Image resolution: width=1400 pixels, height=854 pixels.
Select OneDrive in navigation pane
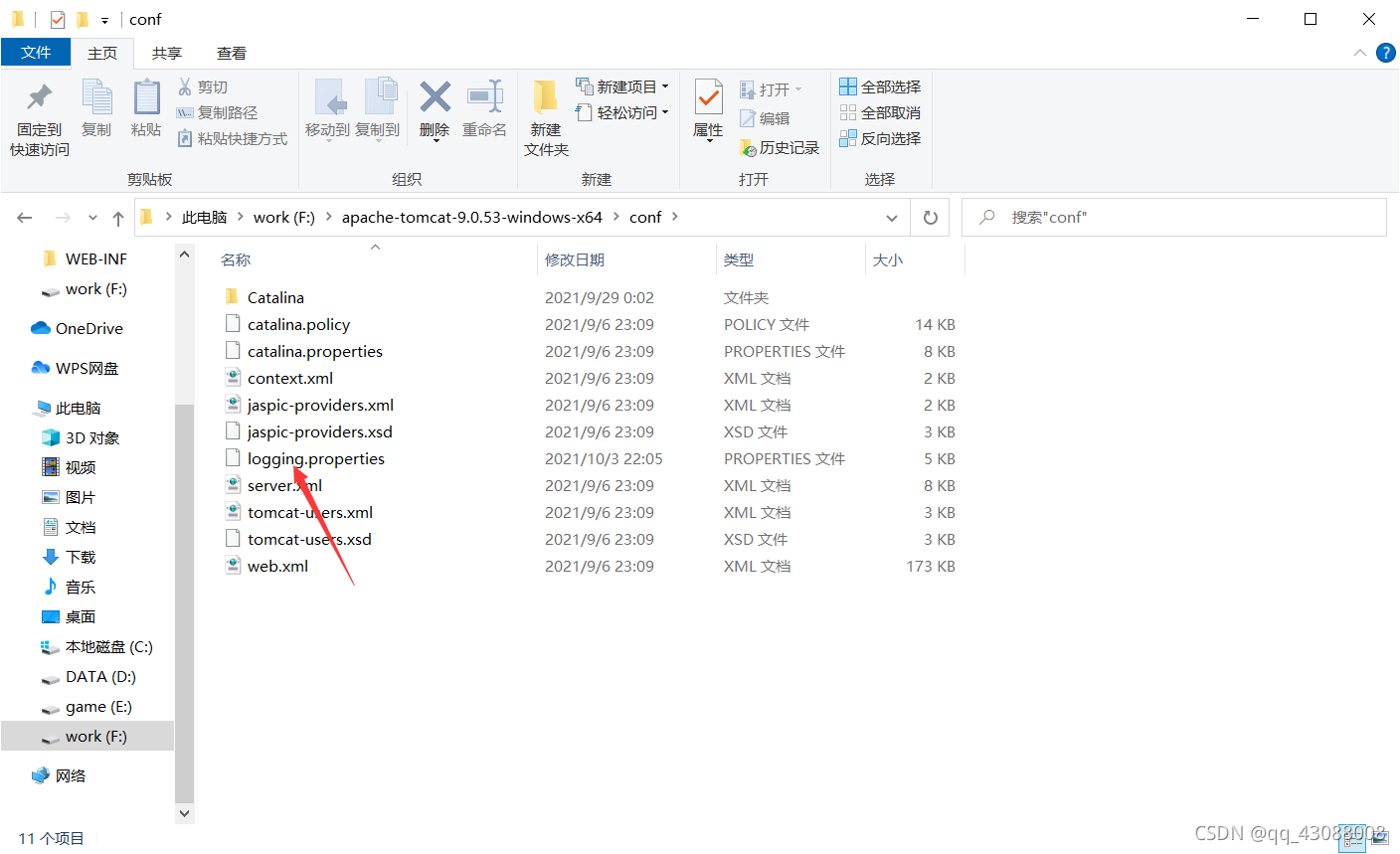point(78,328)
